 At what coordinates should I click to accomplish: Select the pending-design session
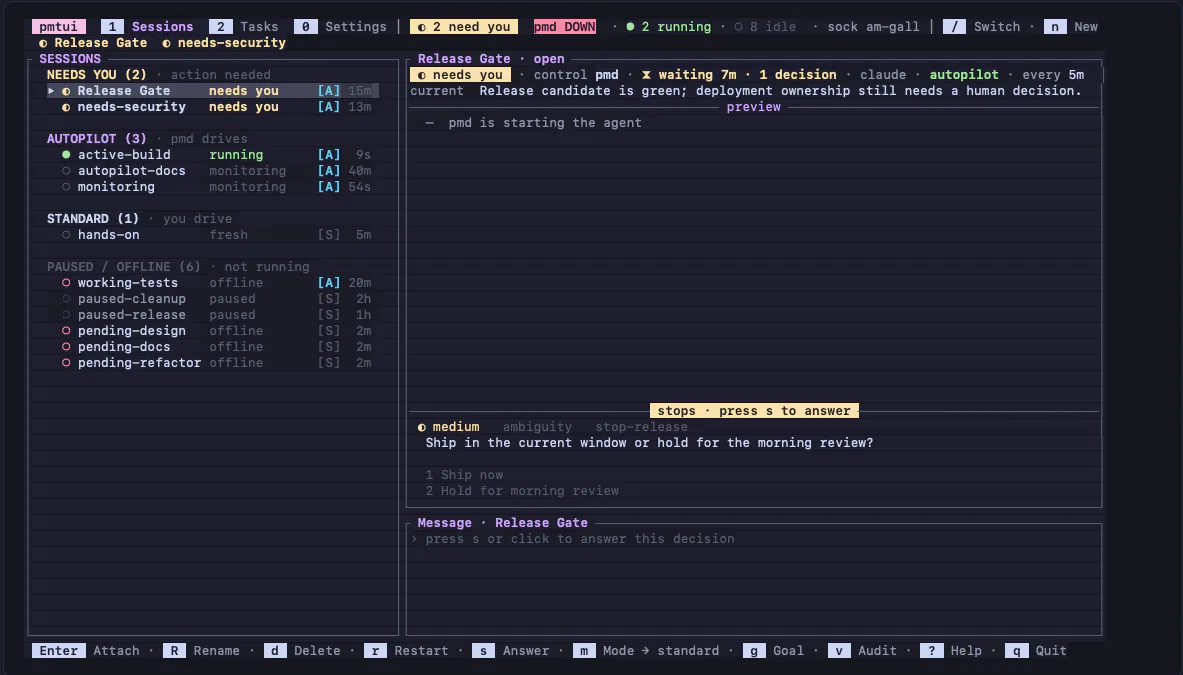coord(212,330)
